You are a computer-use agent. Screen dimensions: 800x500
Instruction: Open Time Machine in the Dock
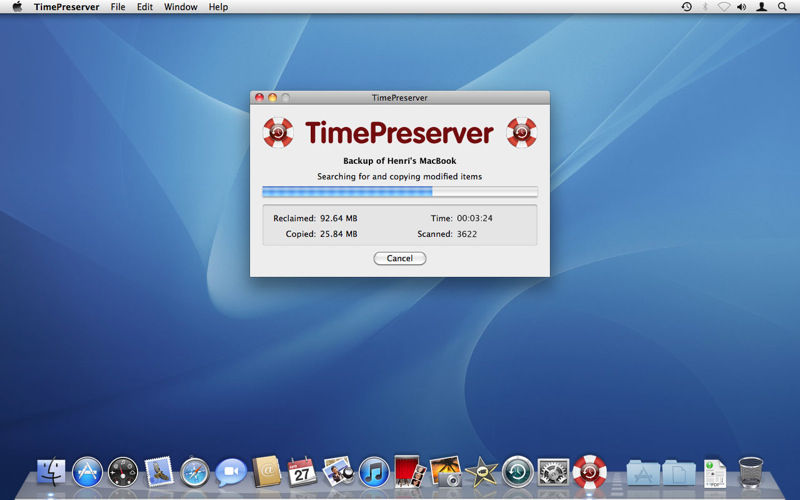pyautogui.click(x=517, y=471)
